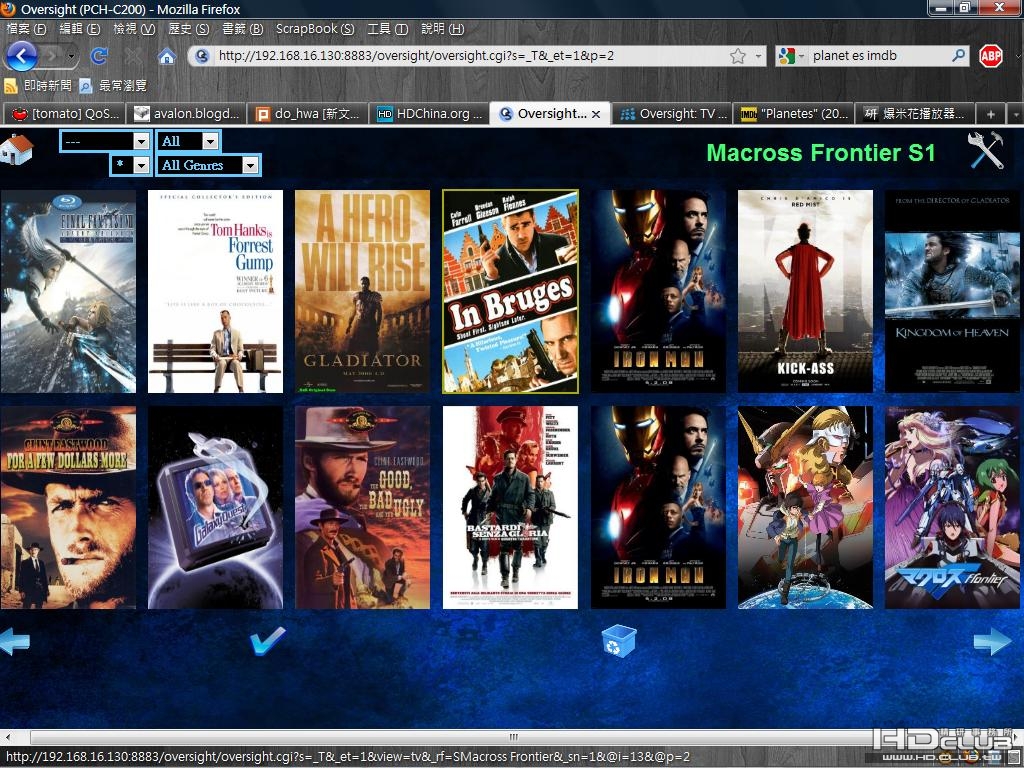The width and height of the screenshot is (1024, 768).
Task: Open the news feed bookmark (即時新聞)
Action: pos(37,86)
